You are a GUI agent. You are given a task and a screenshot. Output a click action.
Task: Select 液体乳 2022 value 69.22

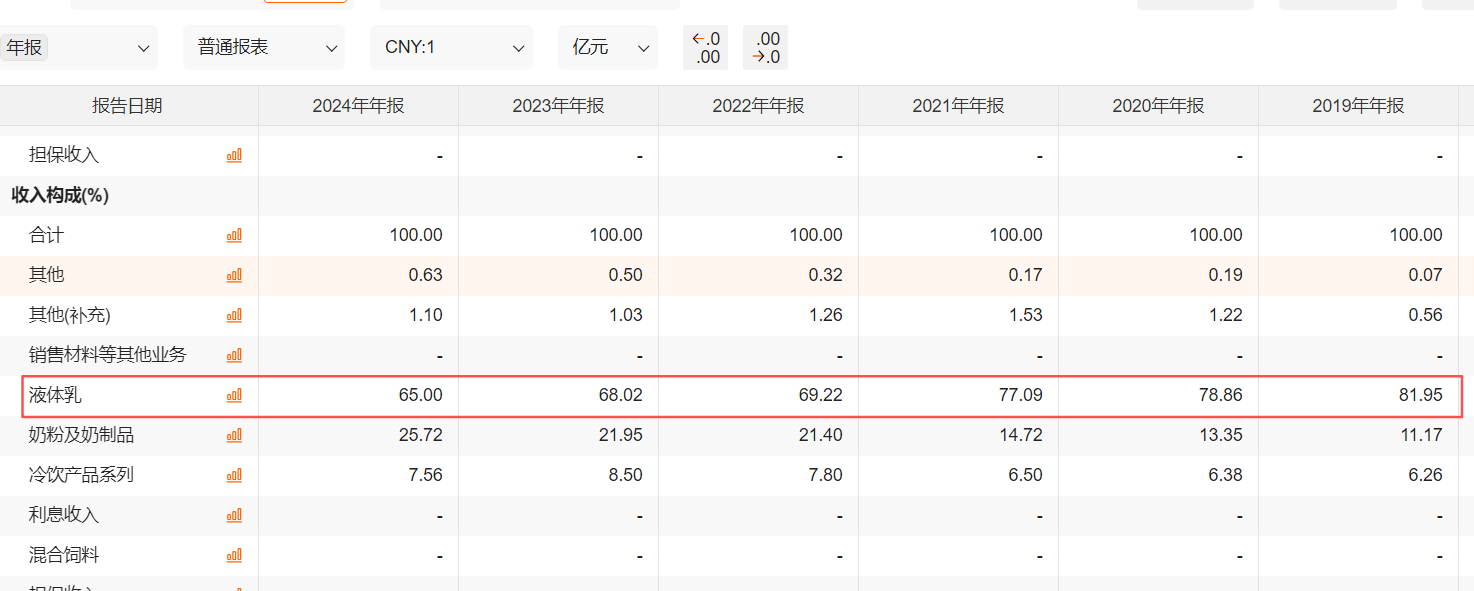820,395
